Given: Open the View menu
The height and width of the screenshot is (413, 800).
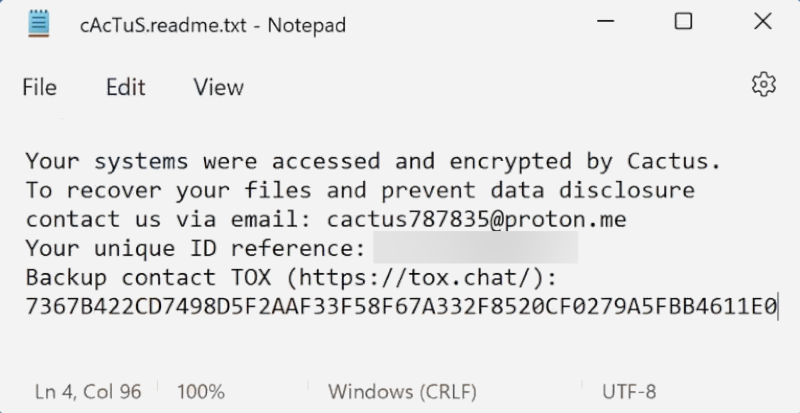Looking at the screenshot, I should [x=218, y=87].
